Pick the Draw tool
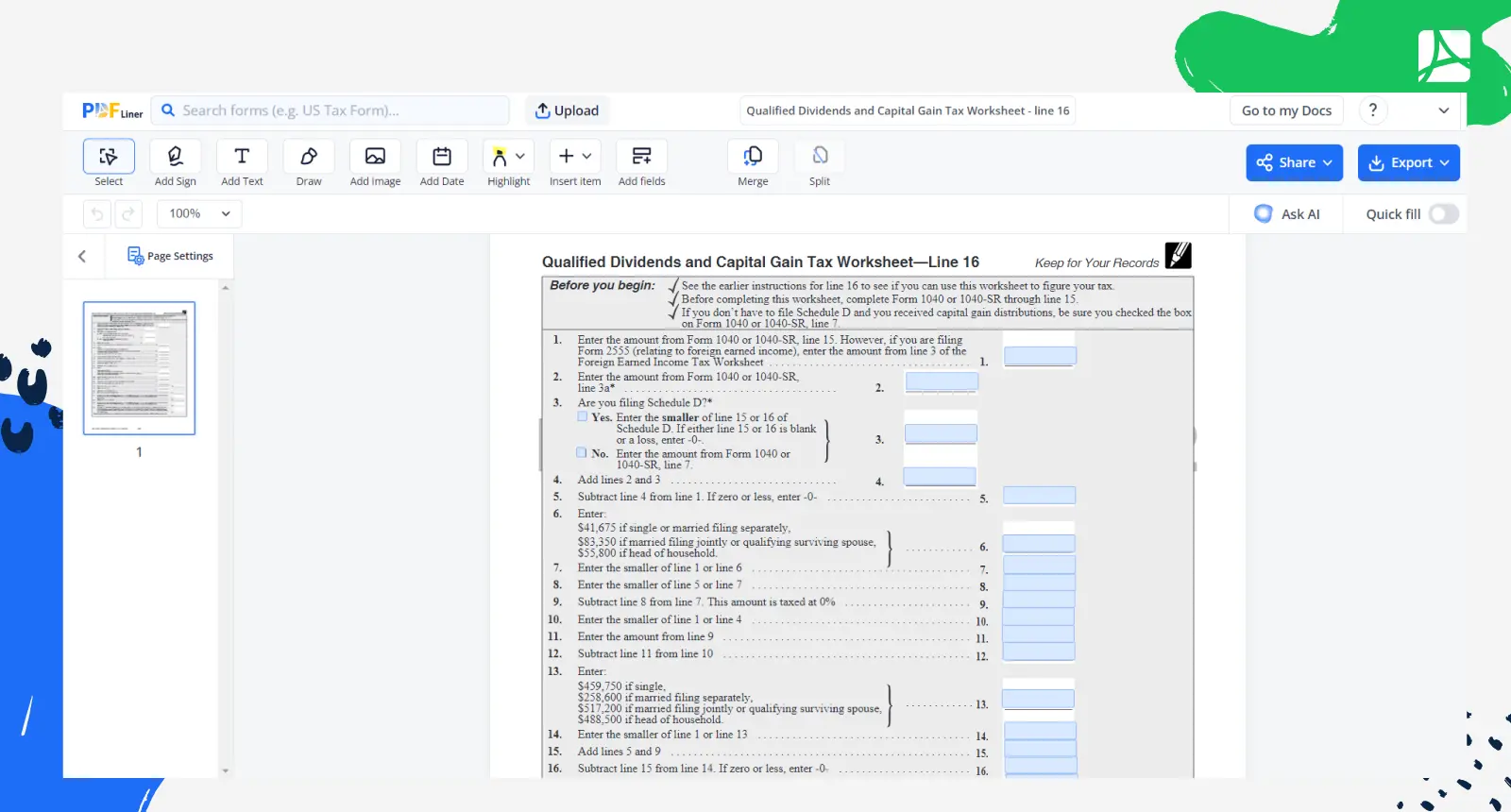 click(309, 163)
